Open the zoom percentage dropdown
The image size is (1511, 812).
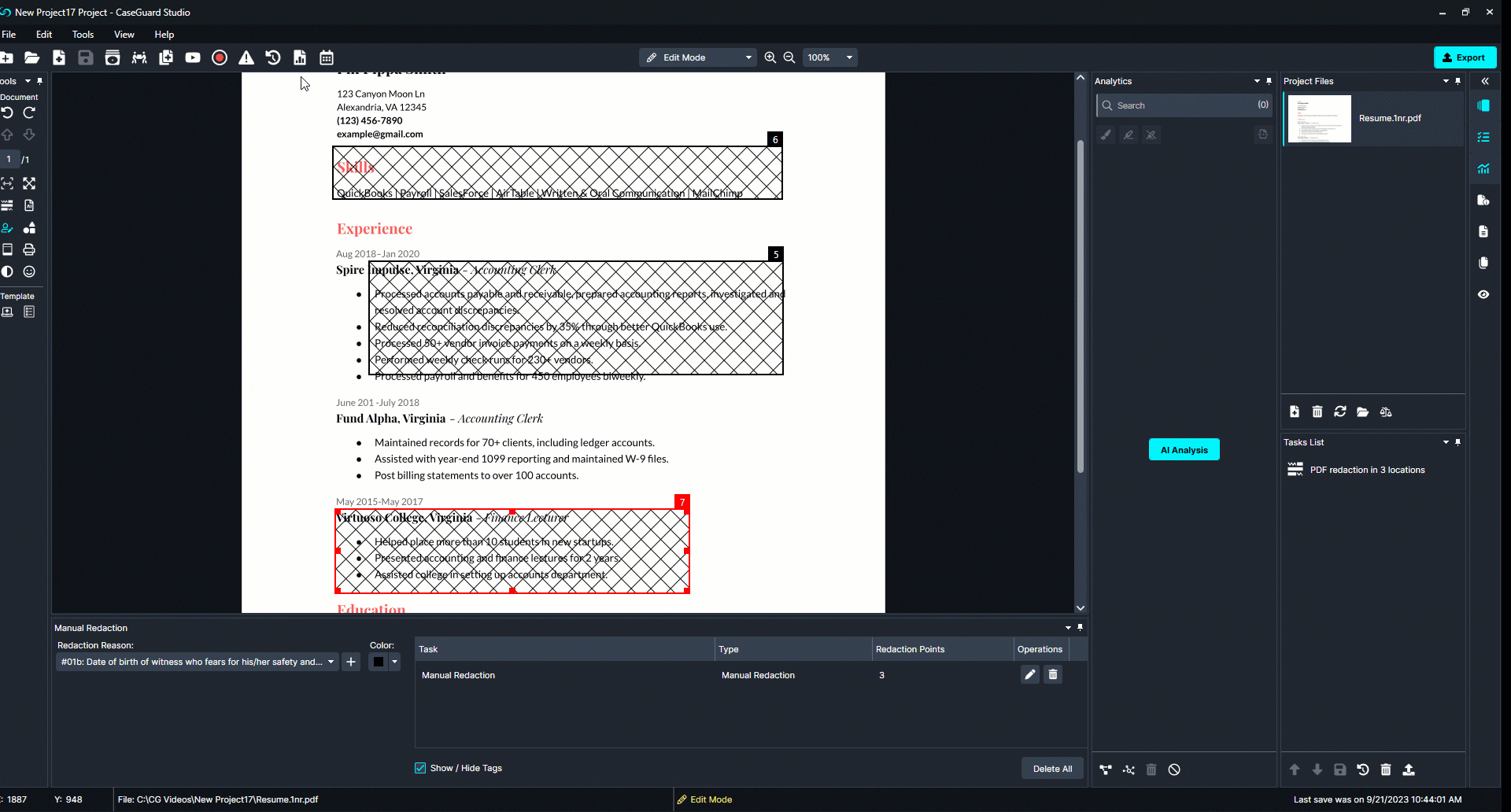[849, 57]
